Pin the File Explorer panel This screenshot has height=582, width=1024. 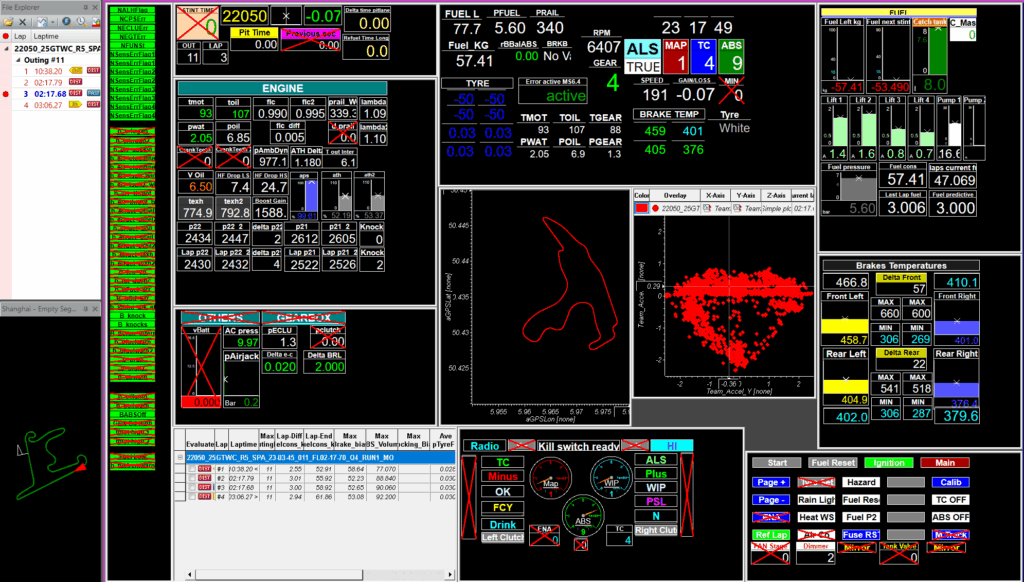point(84,5)
